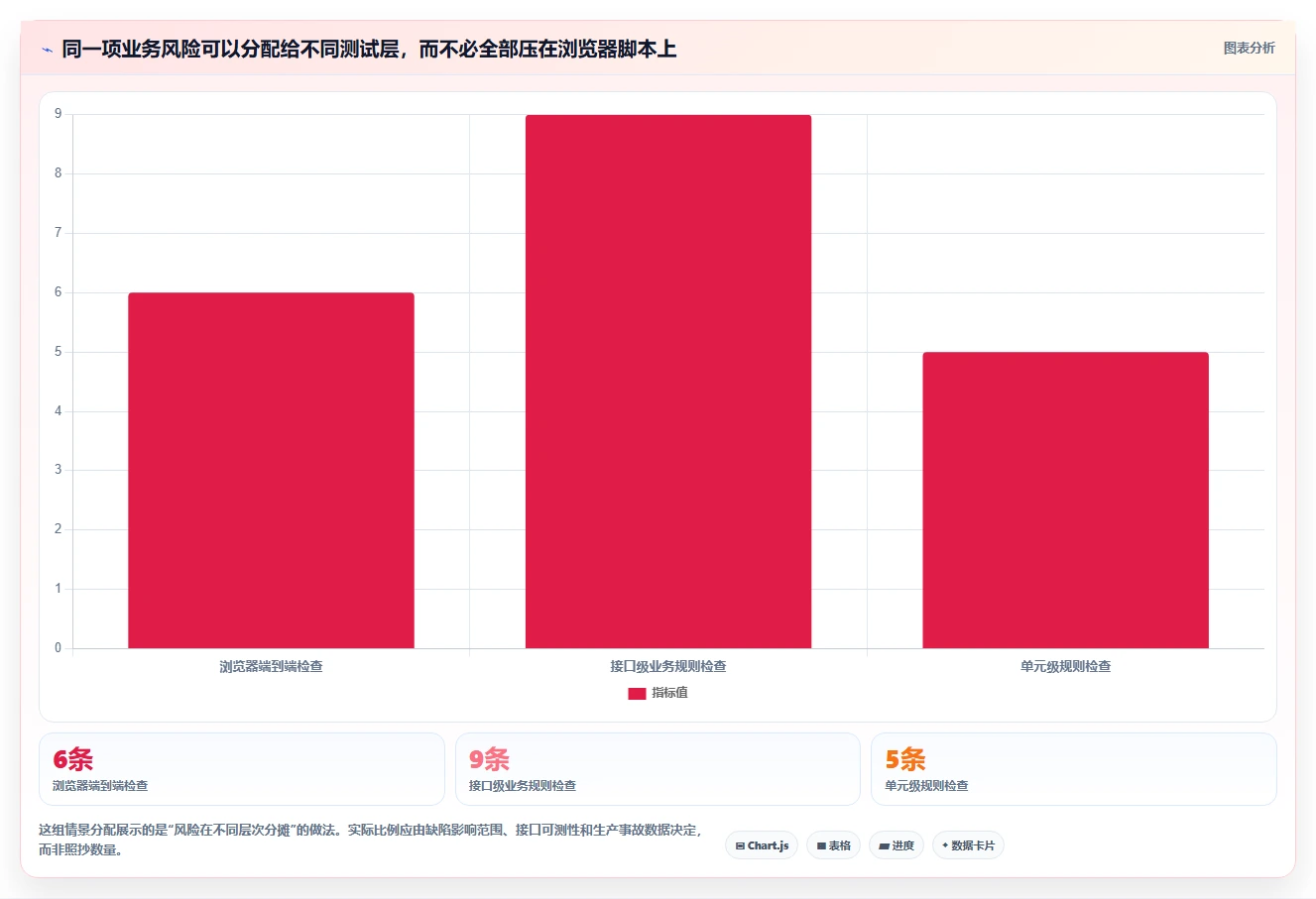Click the 进度 tag chip
The width and height of the screenshot is (1316, 899).
[897, 845]
